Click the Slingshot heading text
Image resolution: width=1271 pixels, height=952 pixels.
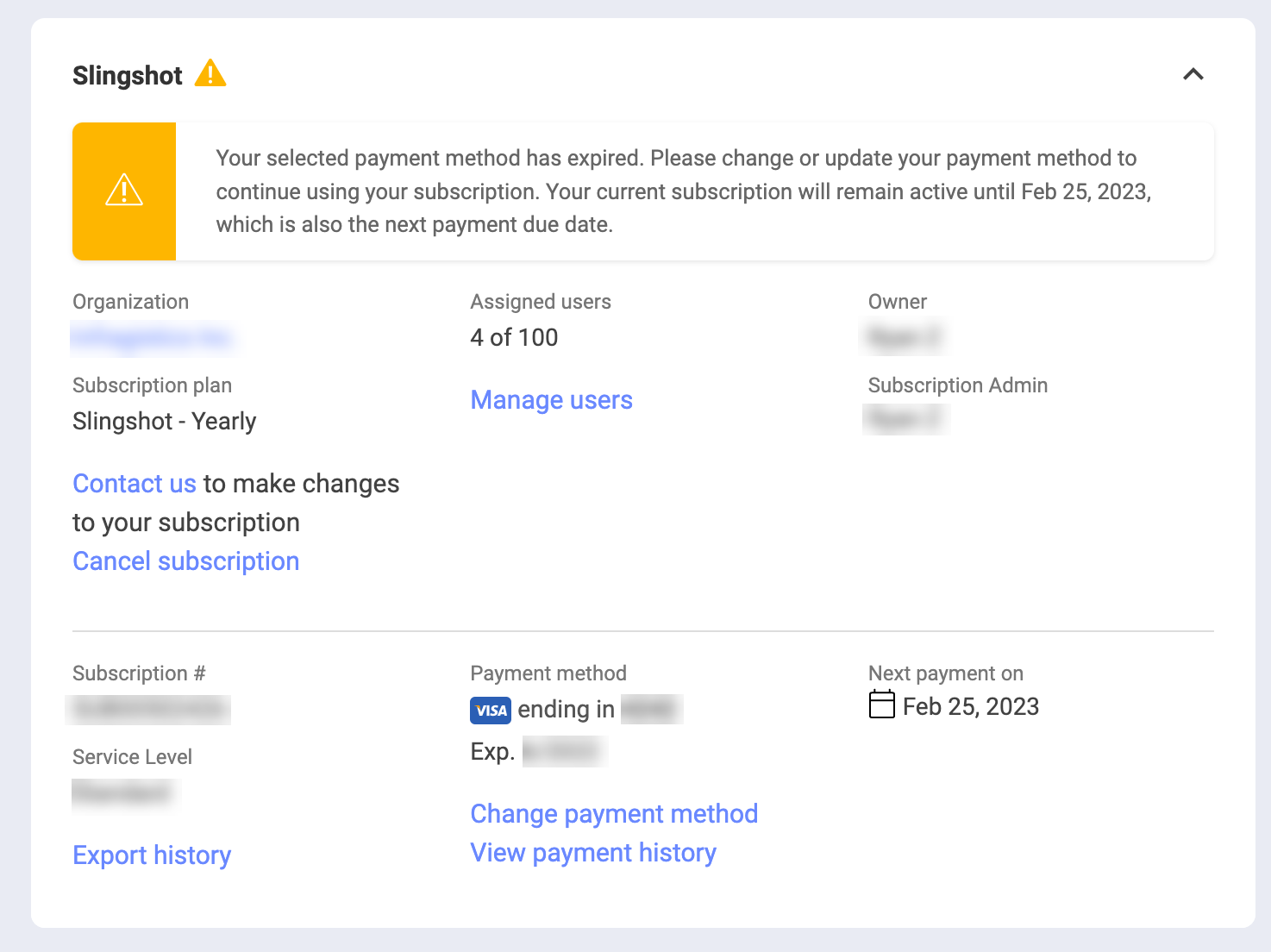pyautogui.click(x=128, y=76)
